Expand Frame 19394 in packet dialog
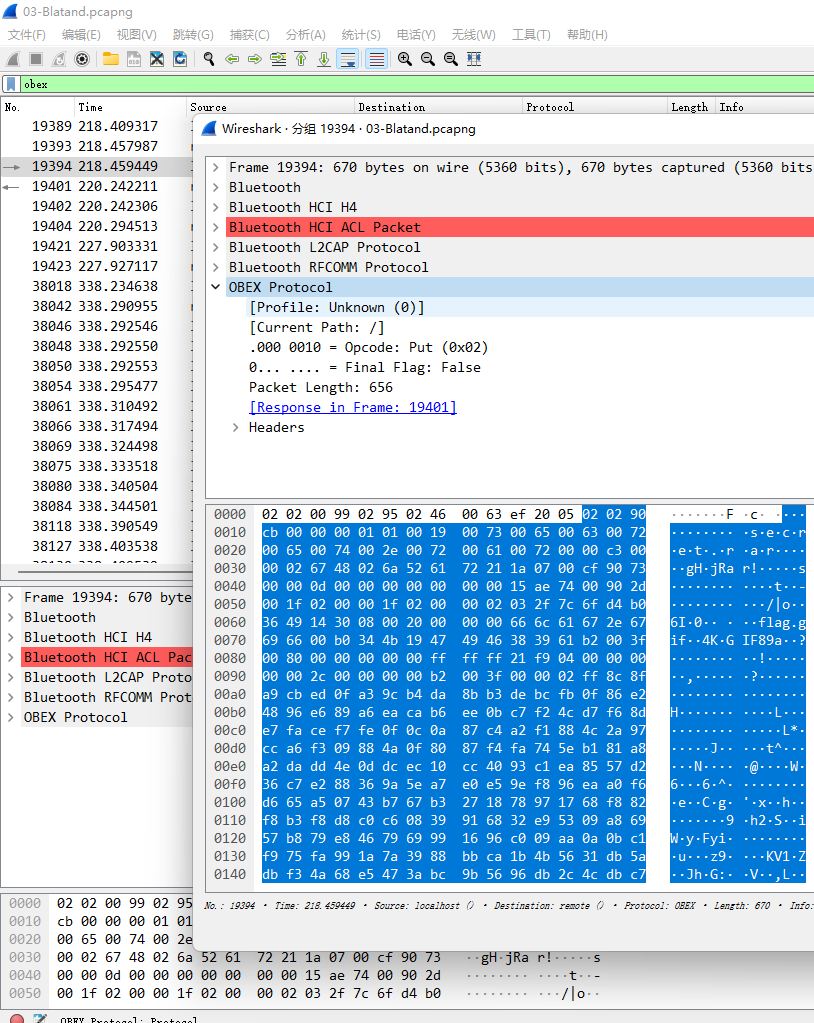Screen dimensions: 814x1023 click(x=216, y=168)
